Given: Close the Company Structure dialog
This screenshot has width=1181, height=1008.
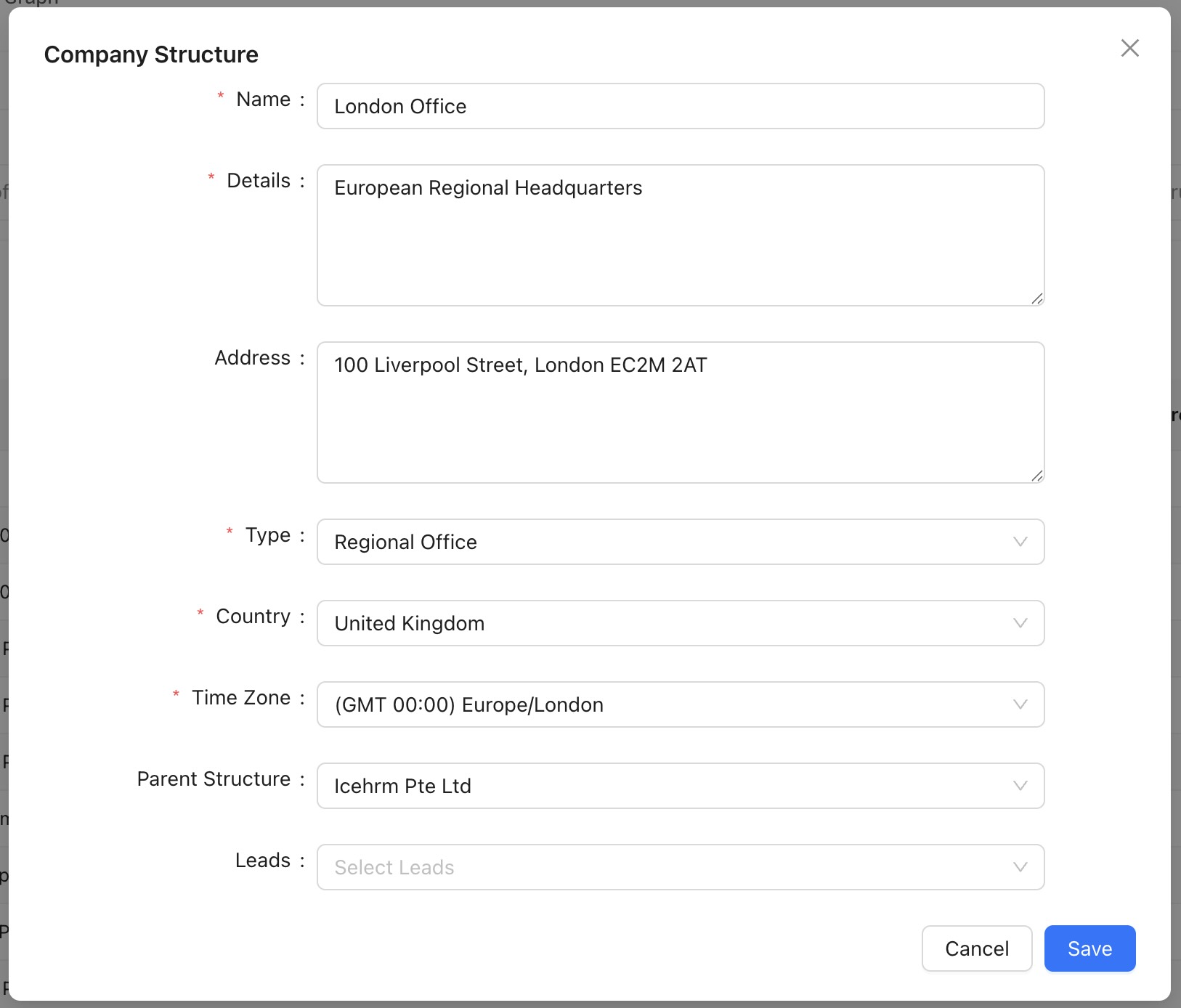Looking at the screenshot, I should point(1129,48).
